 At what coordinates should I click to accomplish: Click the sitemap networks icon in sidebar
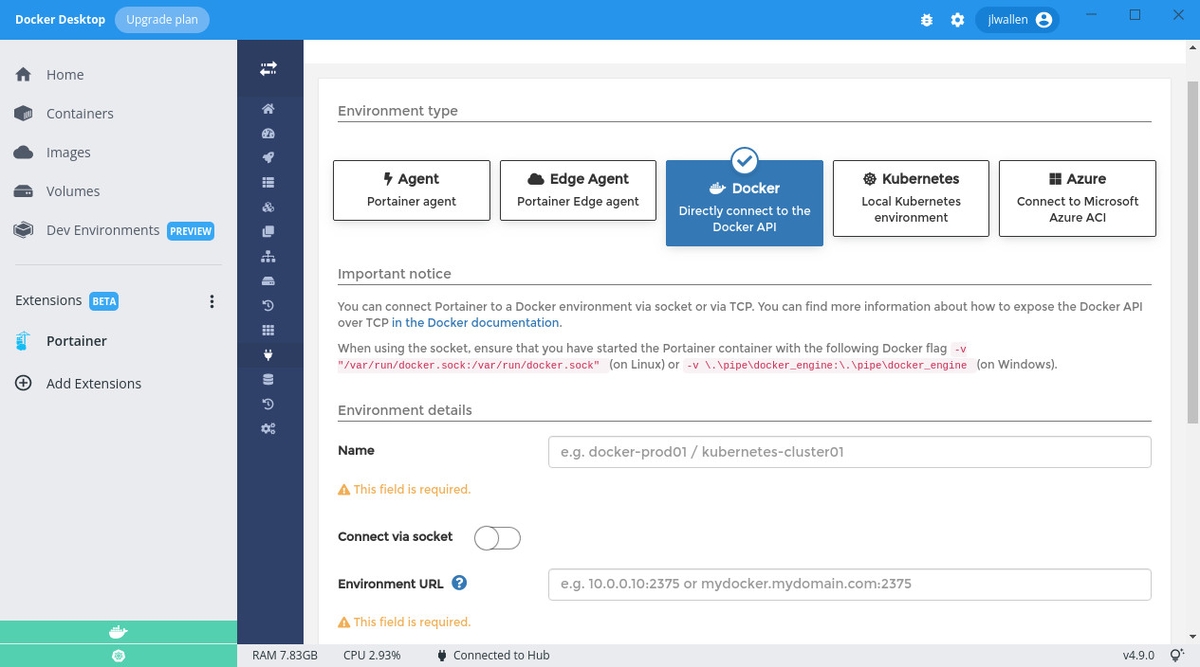click(268, 256)
